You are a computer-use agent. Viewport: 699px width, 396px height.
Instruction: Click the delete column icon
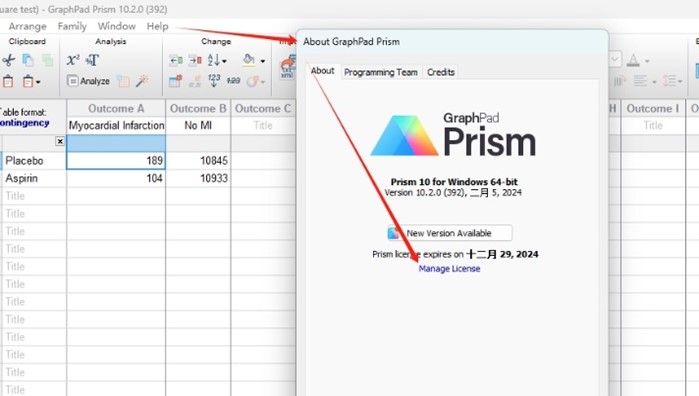click(195, 60)
